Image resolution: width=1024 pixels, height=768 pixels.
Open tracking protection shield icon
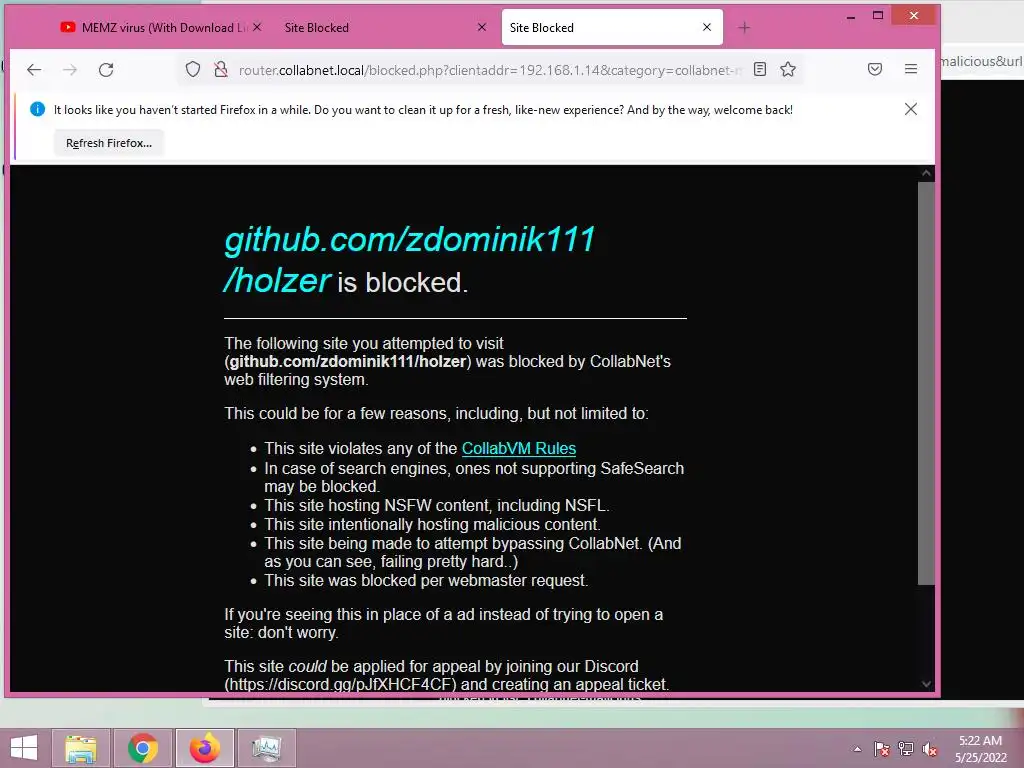(x=193, y=69)
